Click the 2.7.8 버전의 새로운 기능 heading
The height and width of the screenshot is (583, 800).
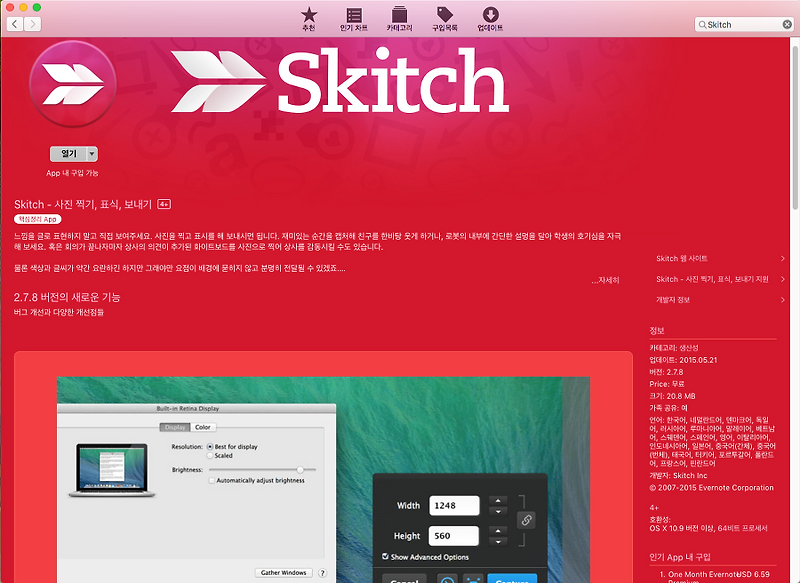(x=67, y=297)
